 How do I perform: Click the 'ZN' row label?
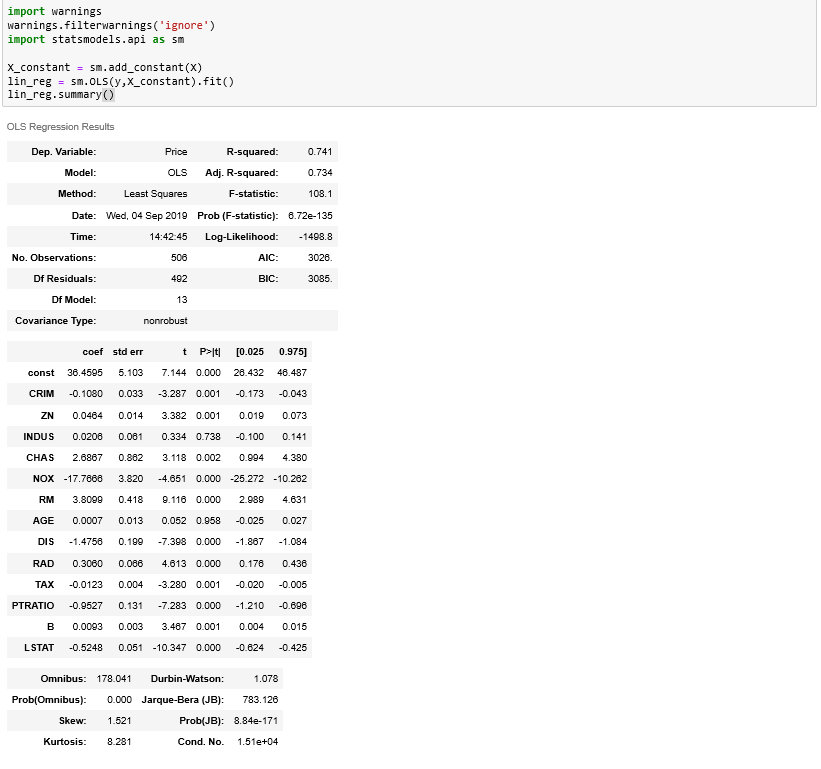point(47,416)
